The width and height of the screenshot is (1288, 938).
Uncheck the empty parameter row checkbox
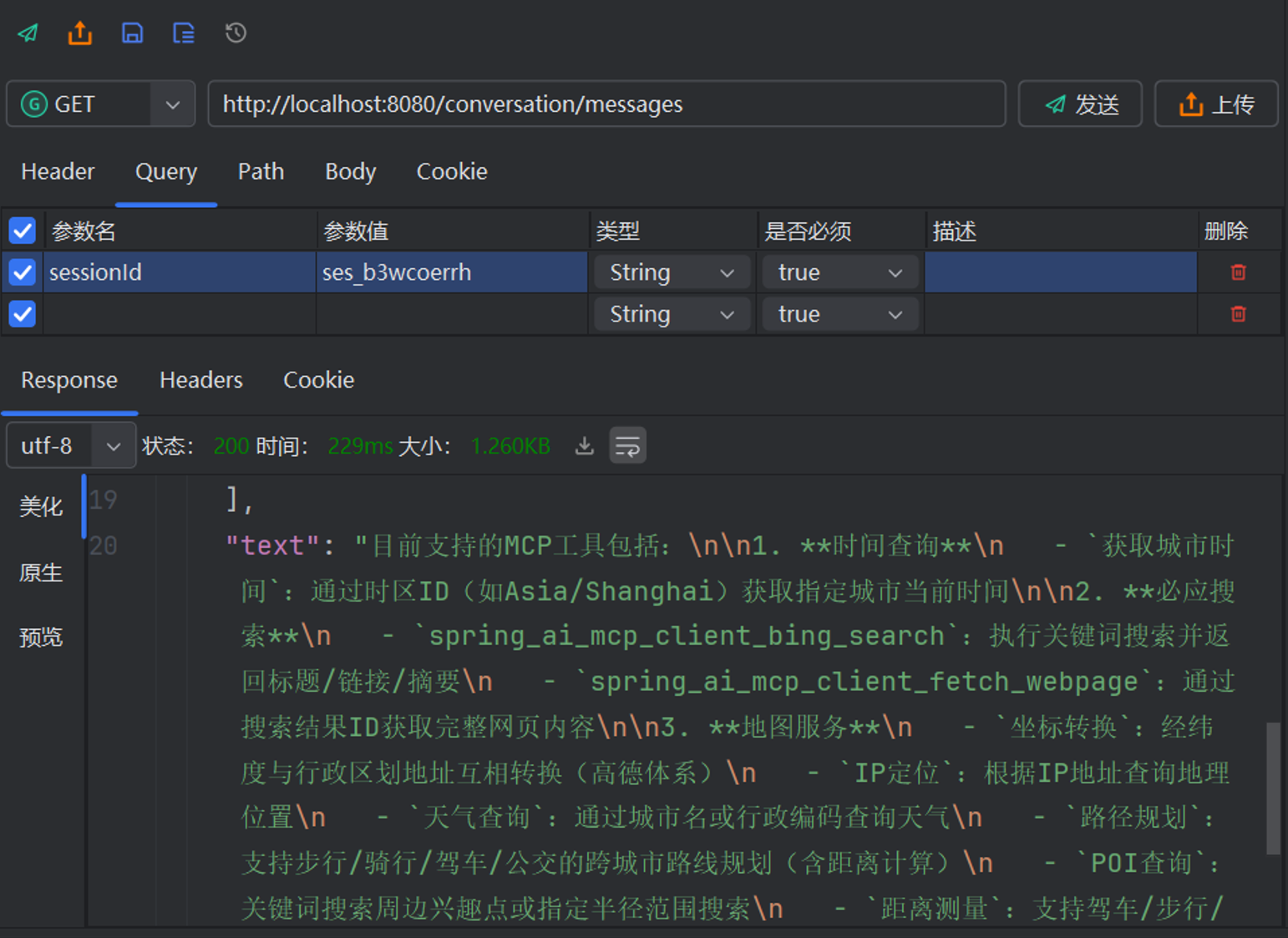point(23,314)
